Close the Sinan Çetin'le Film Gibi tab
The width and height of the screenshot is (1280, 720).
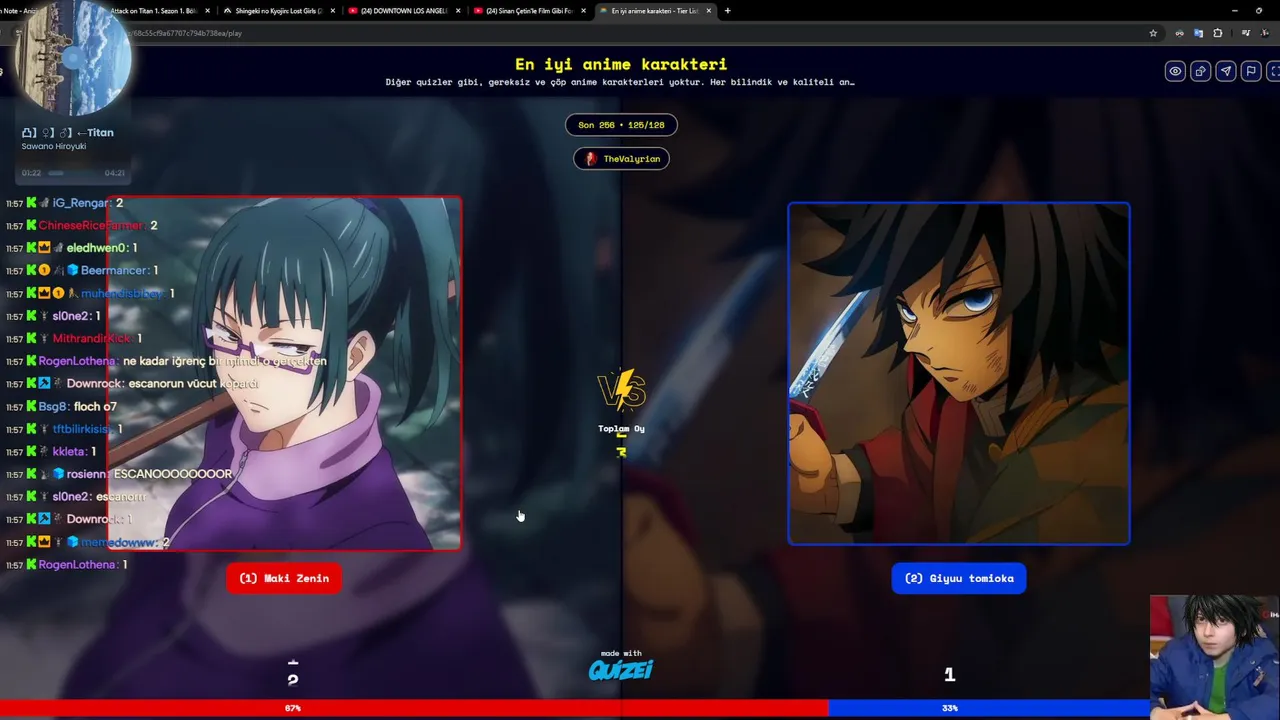[583, 11]
